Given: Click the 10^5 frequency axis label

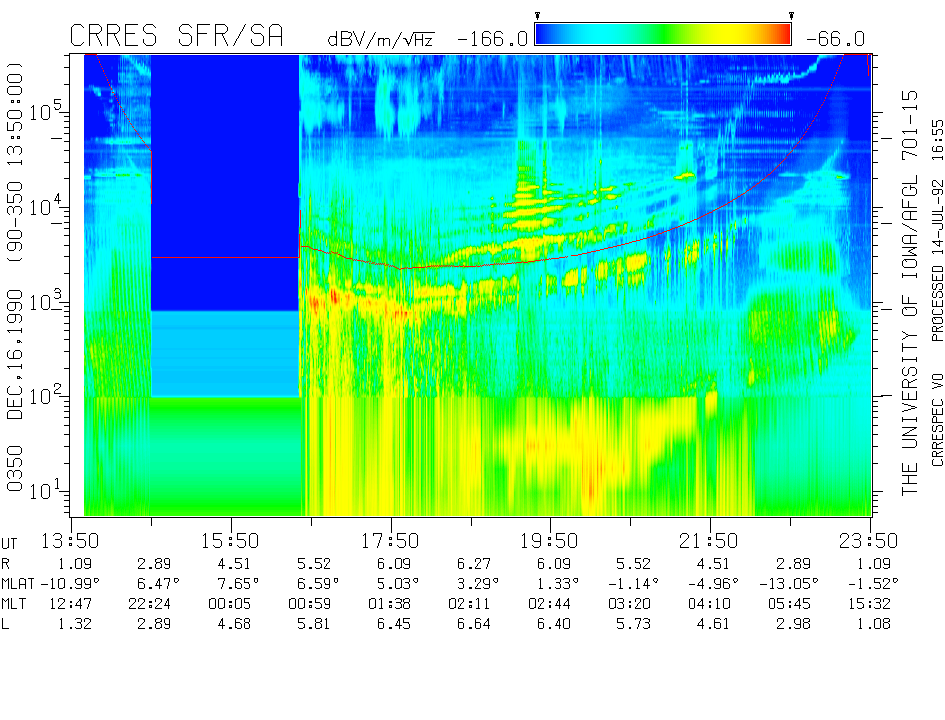Looking at the screenshot, I should pos(46,109).
